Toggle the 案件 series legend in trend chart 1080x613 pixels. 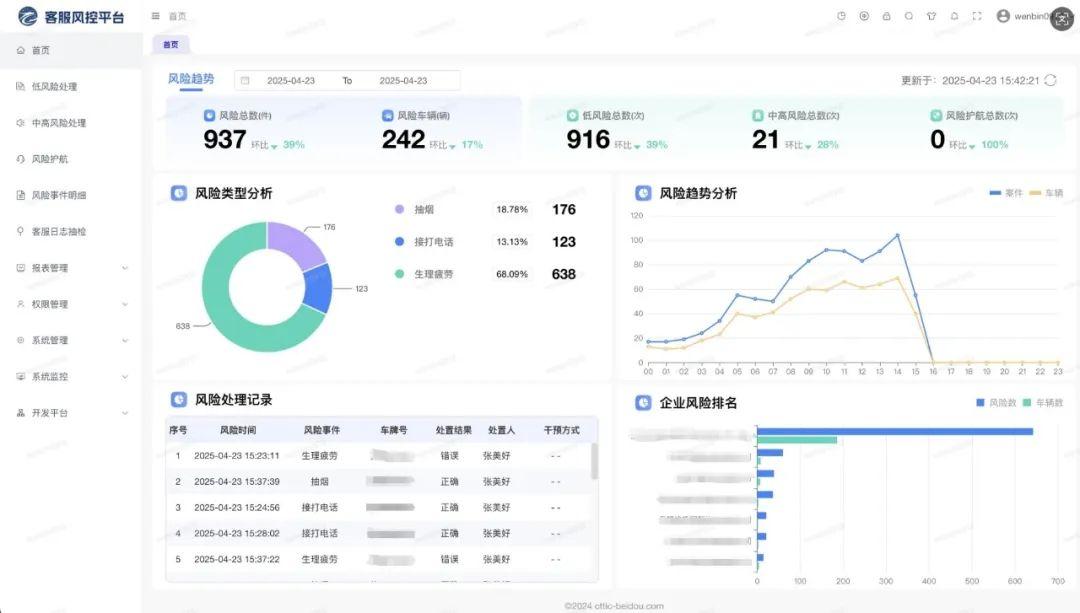point(1006,193)
